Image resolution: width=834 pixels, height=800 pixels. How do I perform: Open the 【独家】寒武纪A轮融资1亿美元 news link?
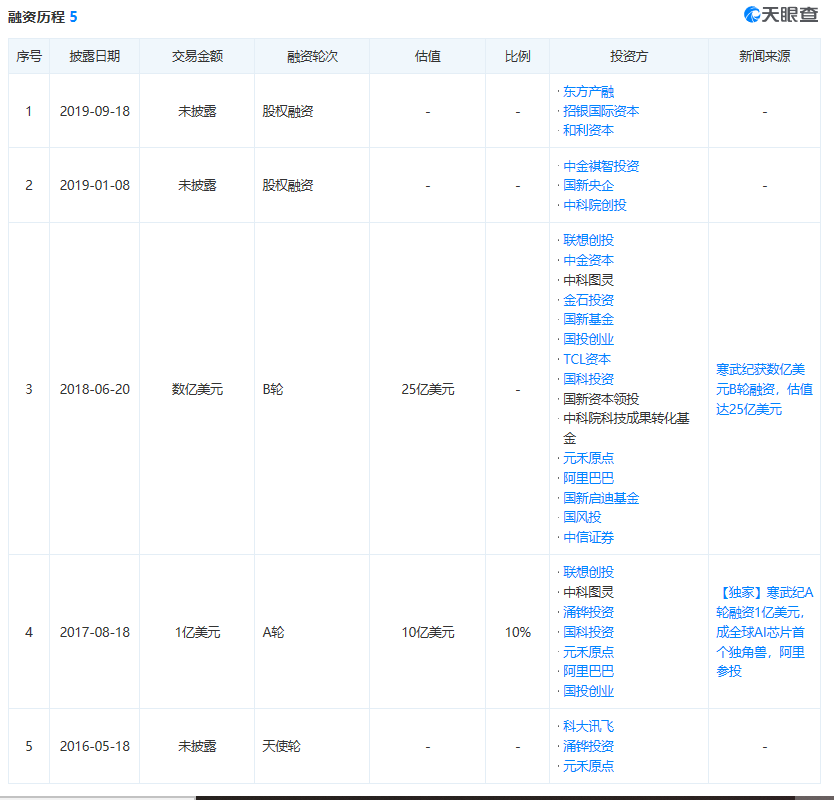coord(764,632)
